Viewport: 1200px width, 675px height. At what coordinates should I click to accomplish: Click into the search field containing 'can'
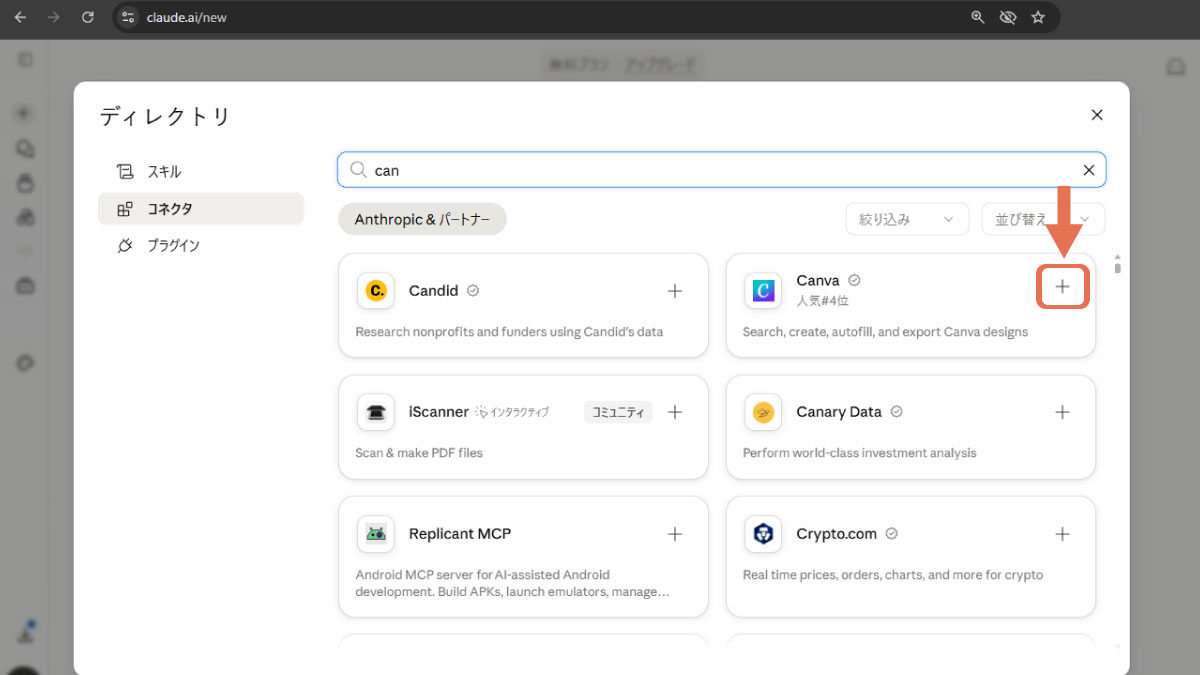click(722, 170)
